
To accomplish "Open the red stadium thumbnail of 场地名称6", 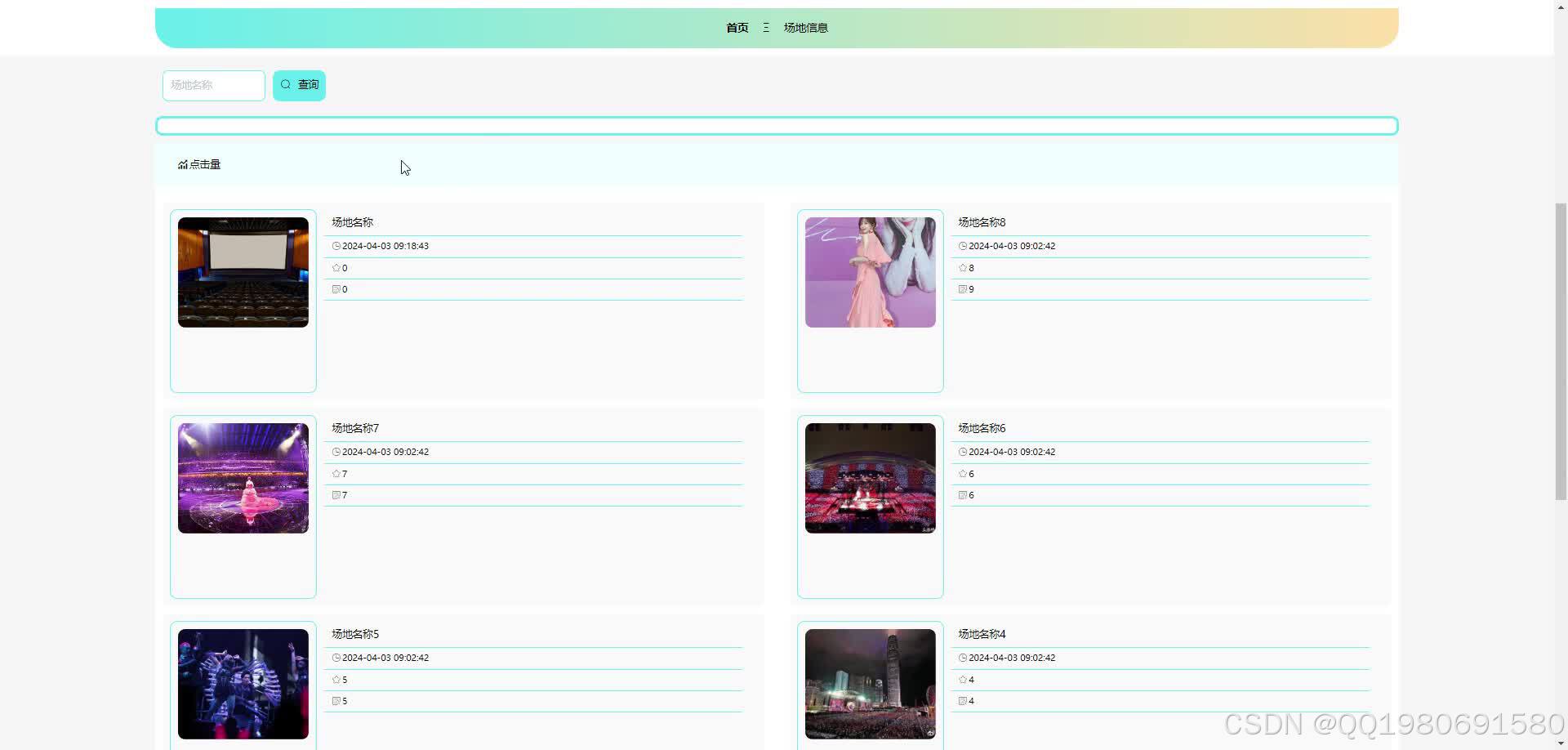I will coord(871,478).
